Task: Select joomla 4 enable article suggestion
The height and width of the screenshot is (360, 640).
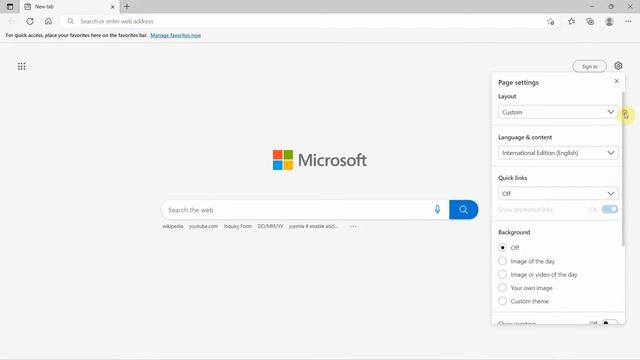Action: click(313, 226)
